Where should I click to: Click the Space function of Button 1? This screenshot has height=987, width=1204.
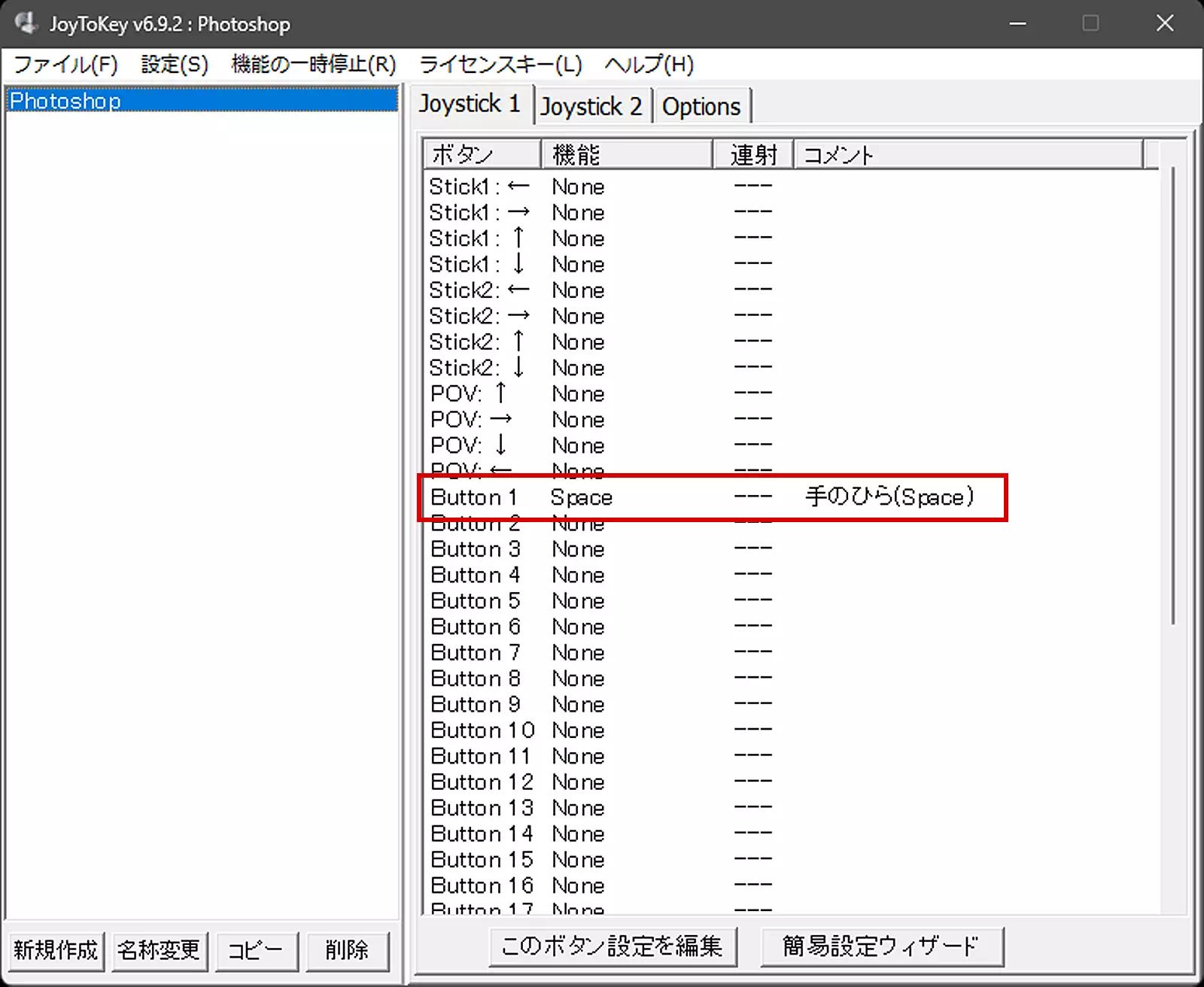click(x=582, y=497)
